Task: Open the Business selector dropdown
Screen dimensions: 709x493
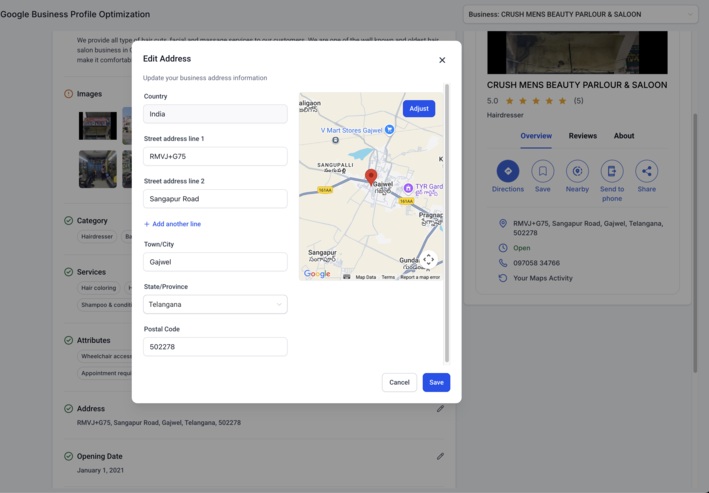Action: pos(581,14)
